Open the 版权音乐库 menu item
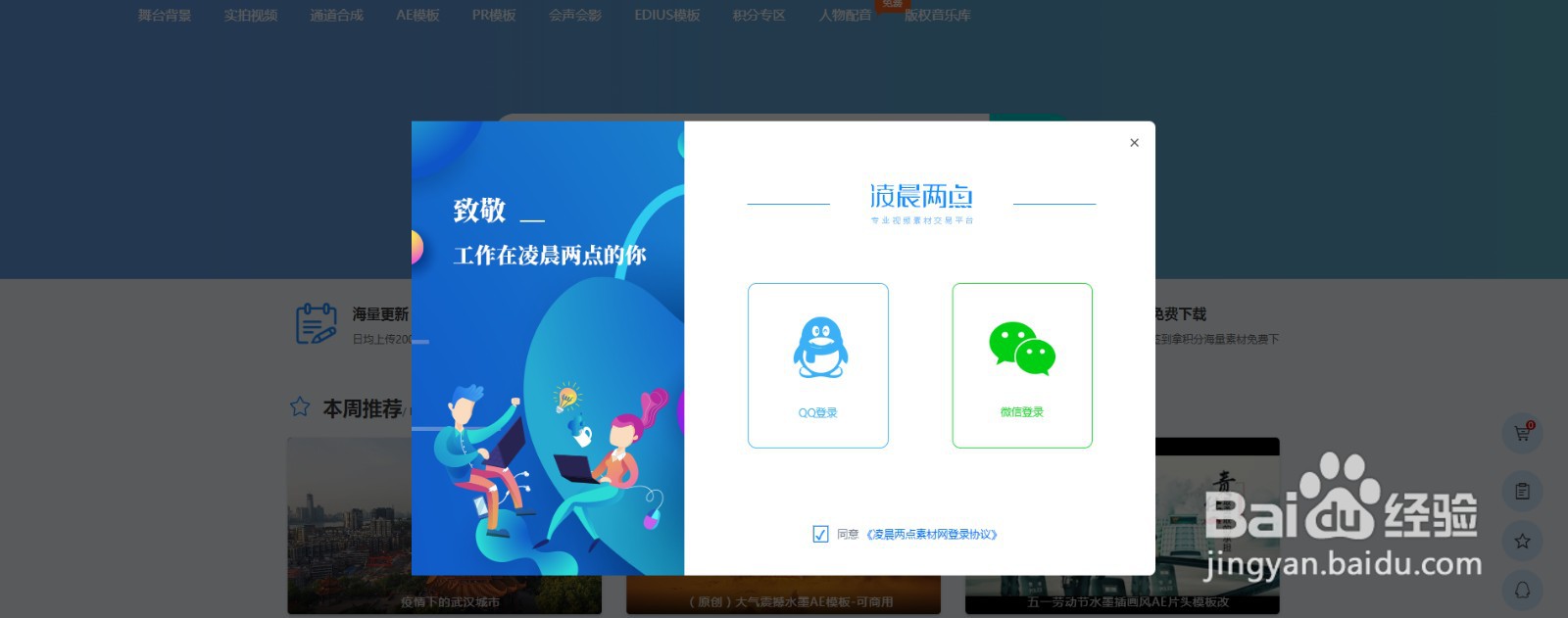Image resolution: width=1568 pixels, height=618 pixels. pyautogui.click(x=938, y=16)
